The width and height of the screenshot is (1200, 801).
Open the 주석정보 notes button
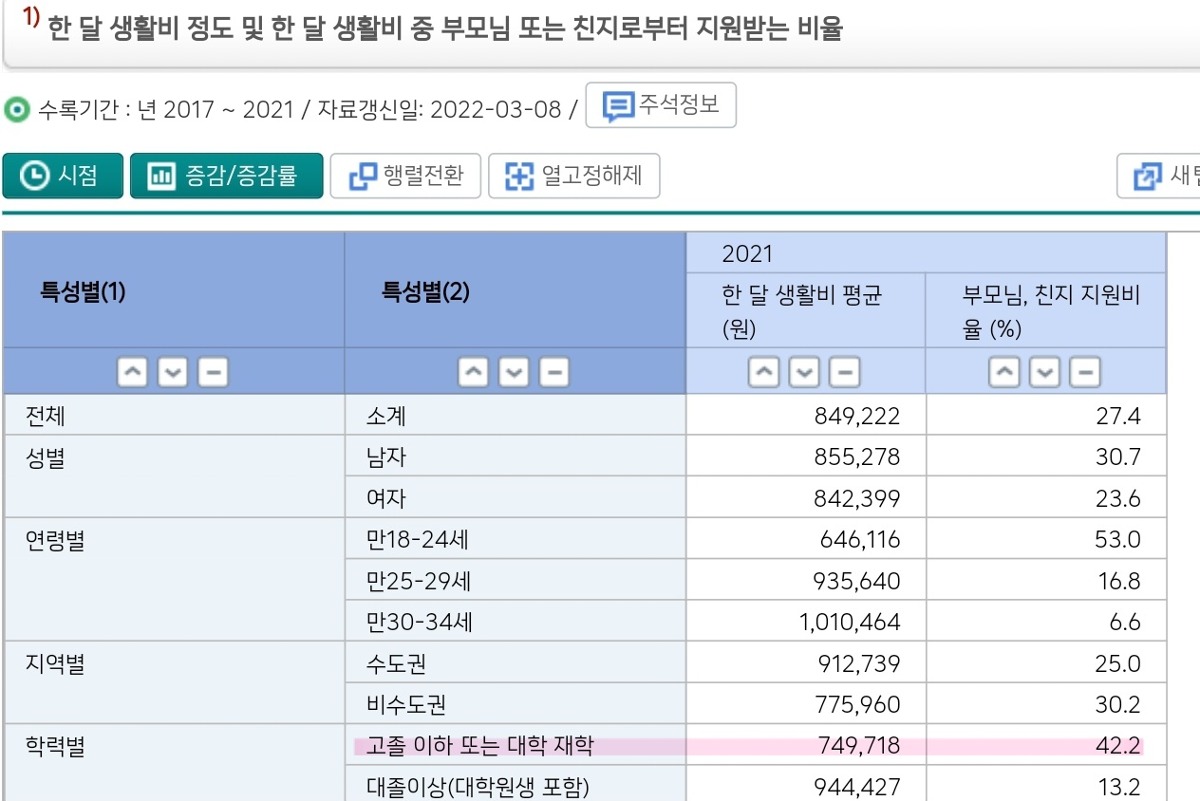tap(660, 105)
